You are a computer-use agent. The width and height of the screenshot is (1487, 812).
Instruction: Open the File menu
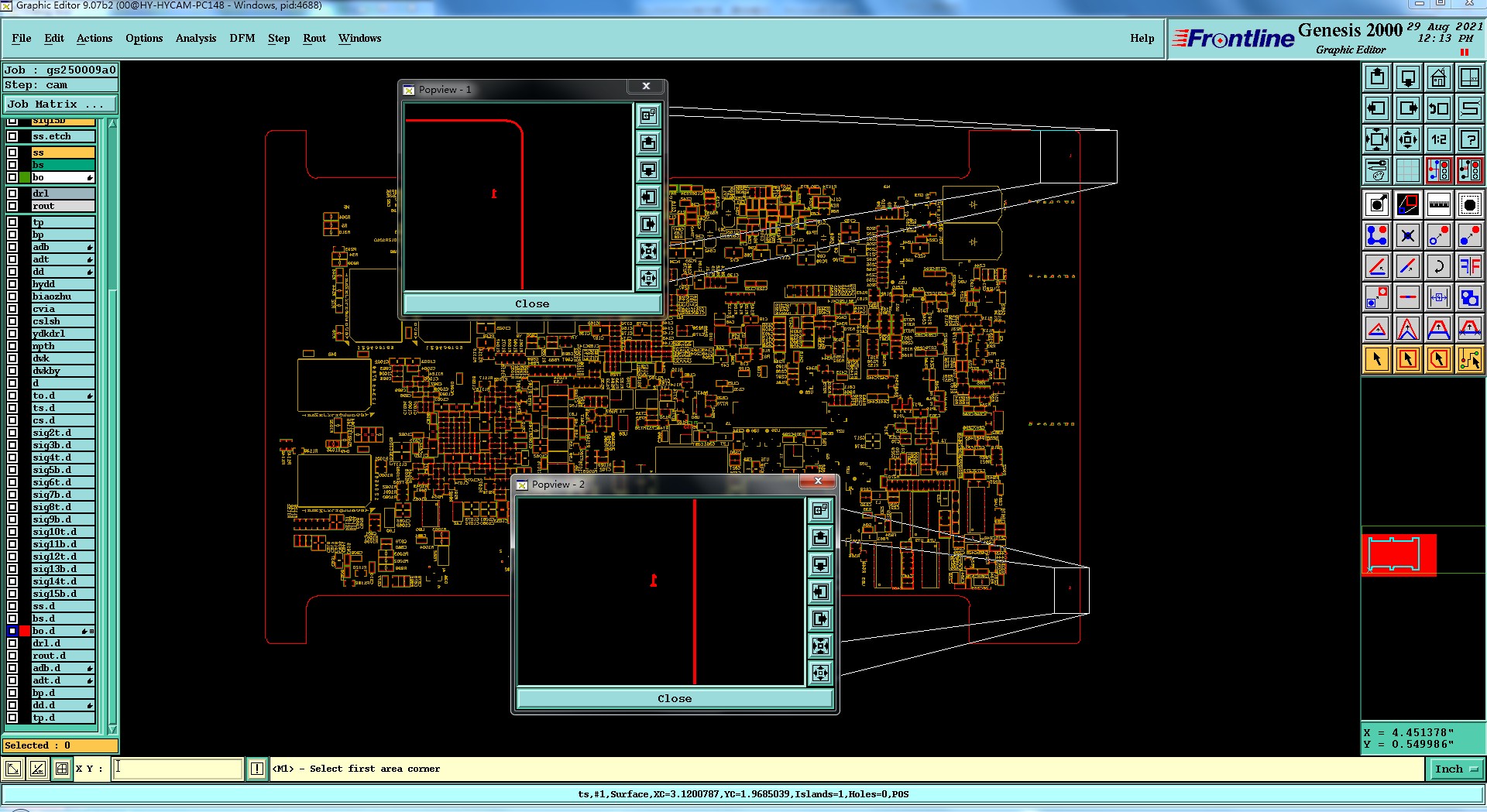coord(22,38)
